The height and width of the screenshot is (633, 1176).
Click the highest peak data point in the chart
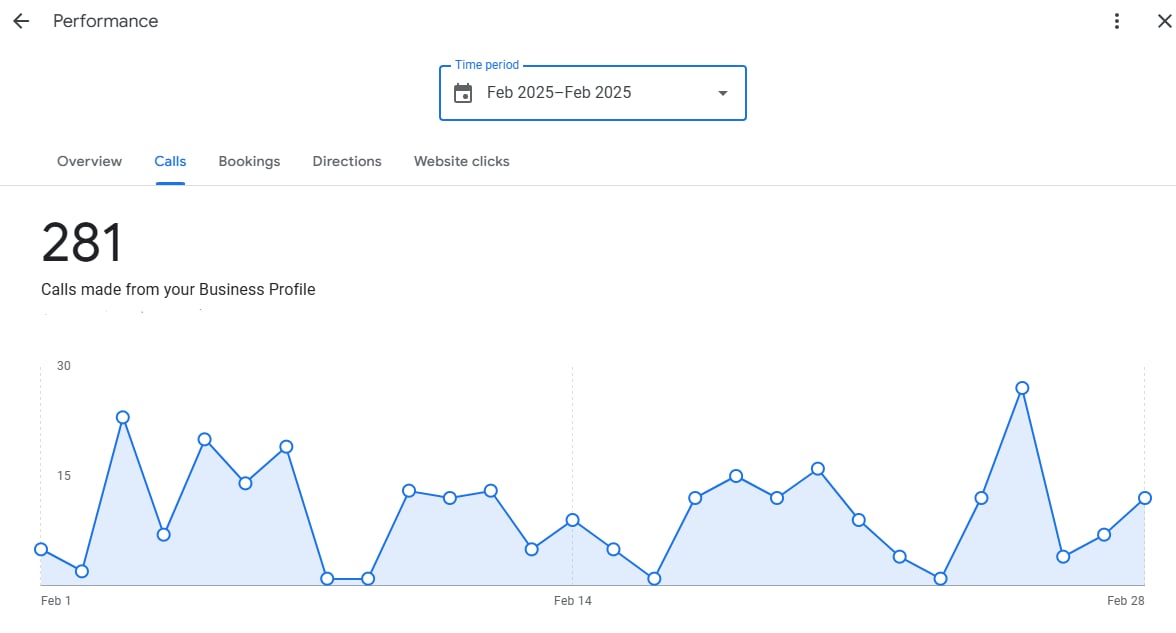(x=1022, y=388)
